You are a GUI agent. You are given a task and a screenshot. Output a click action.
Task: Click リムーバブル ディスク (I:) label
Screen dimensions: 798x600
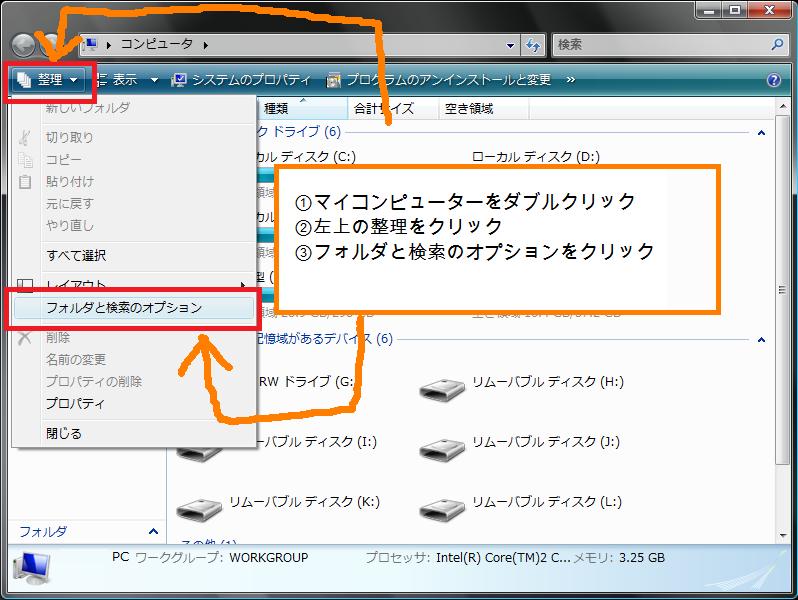(317, 442)
